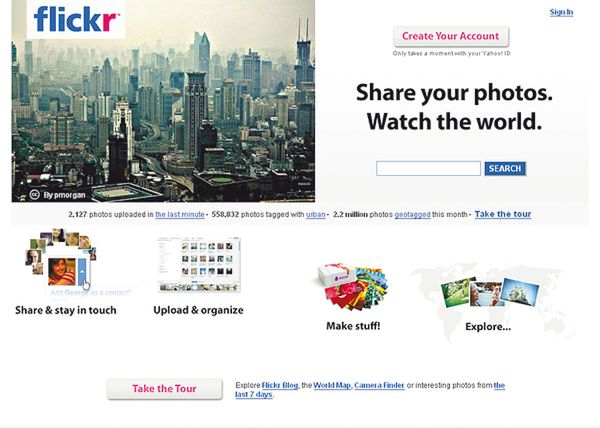Click the blue SEARCH button

pyautogui.click(x=505, y=169)
